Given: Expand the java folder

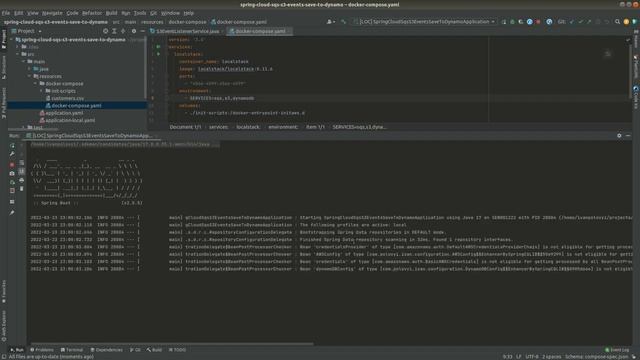Looking at the screenshot, I should click(x=29, y=69).
